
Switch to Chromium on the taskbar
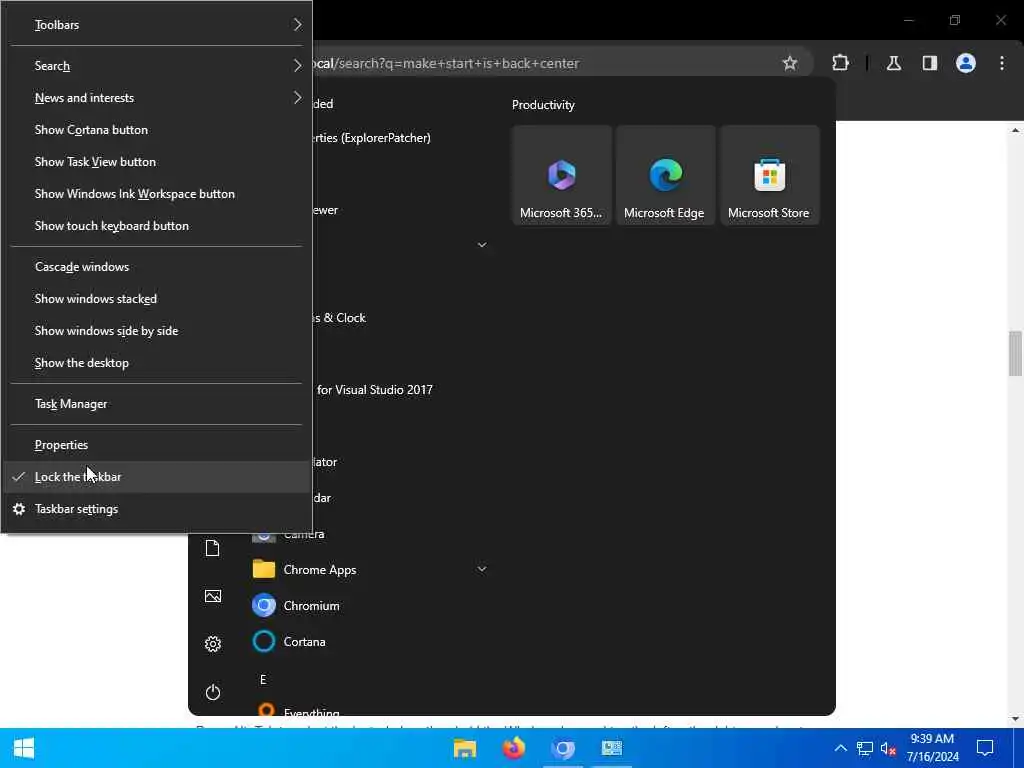pyautogui.click(x=563, y=748)
